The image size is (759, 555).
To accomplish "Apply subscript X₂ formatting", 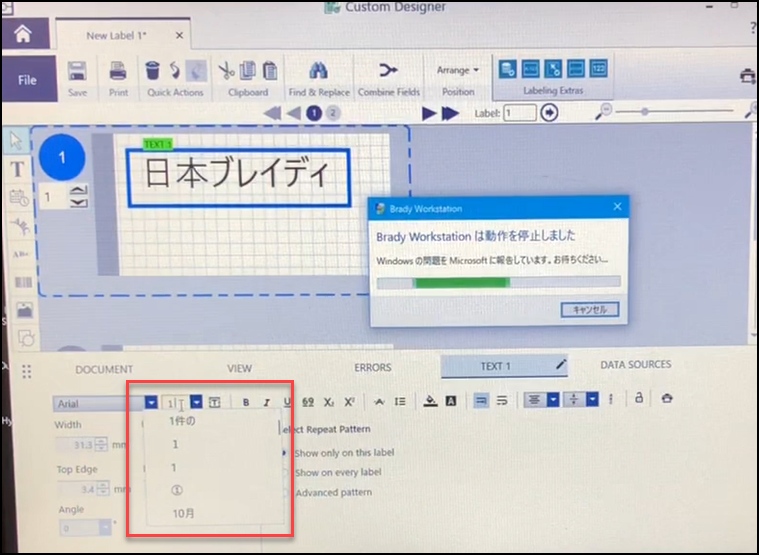I will pos(329,402).
